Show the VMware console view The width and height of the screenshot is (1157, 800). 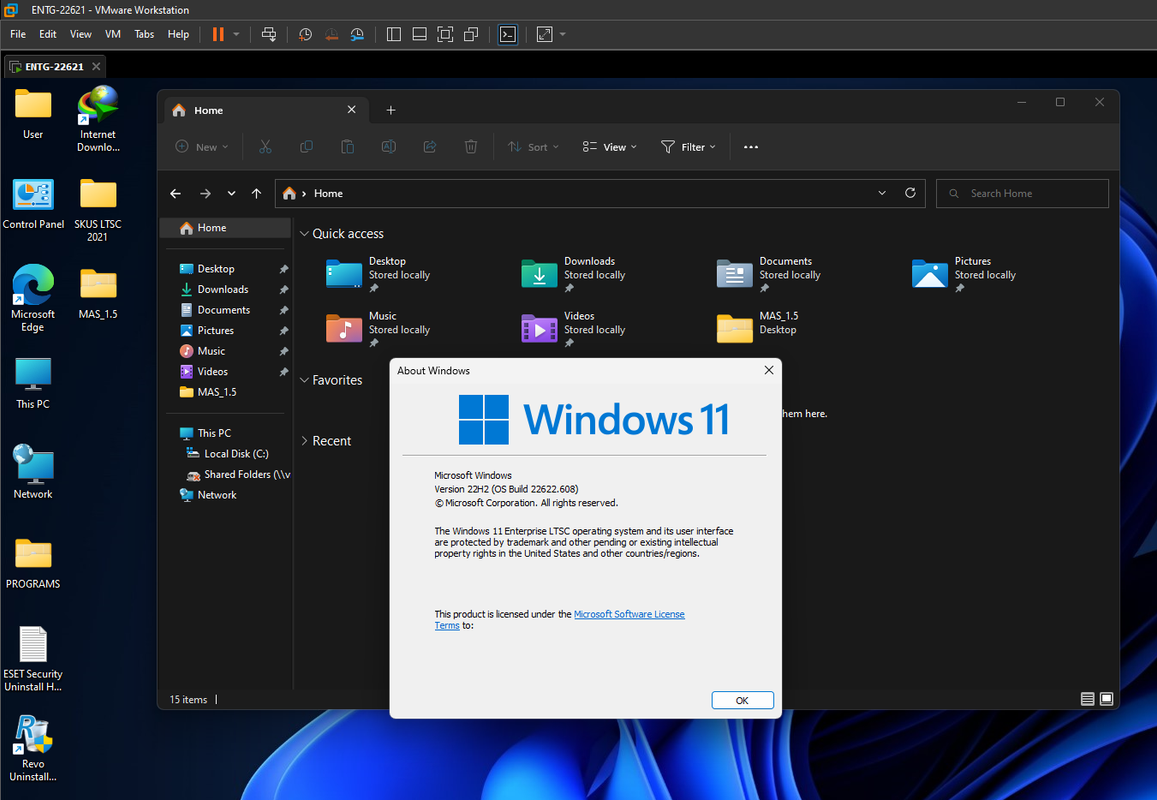click(x=508, y=34)
